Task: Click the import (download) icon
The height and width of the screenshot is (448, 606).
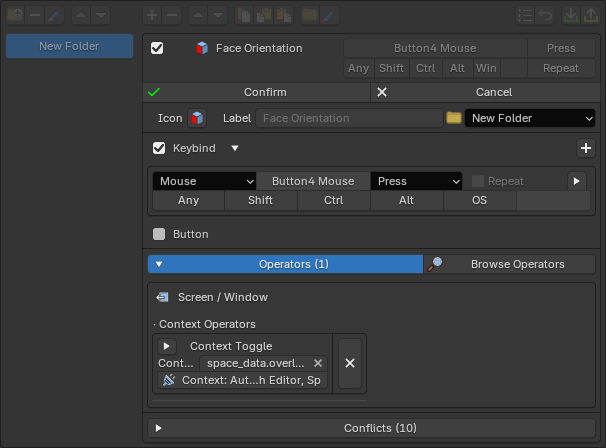Action: click(x=571, y=15)
